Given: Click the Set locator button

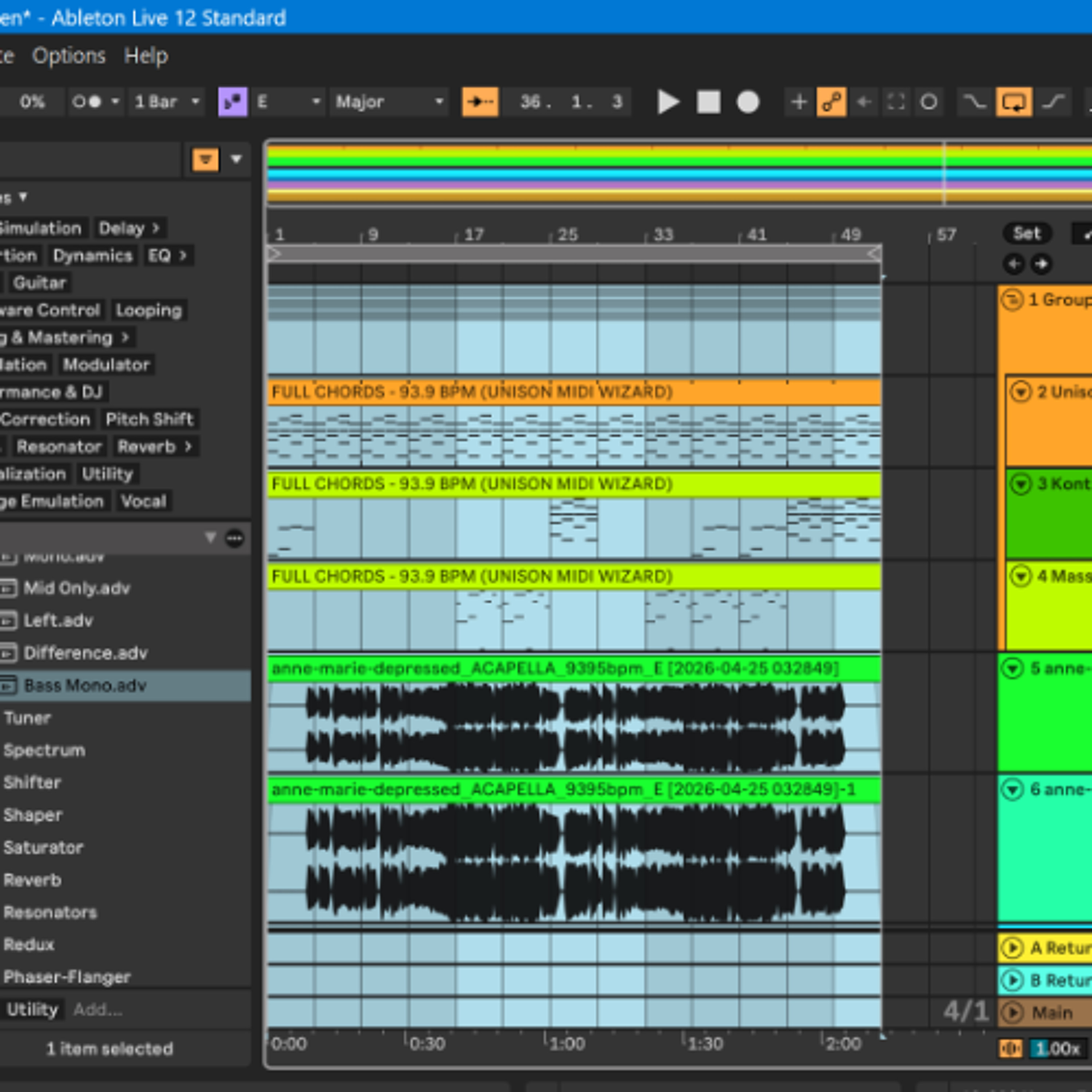Looking at the screenshot, I should [1027, 233].
